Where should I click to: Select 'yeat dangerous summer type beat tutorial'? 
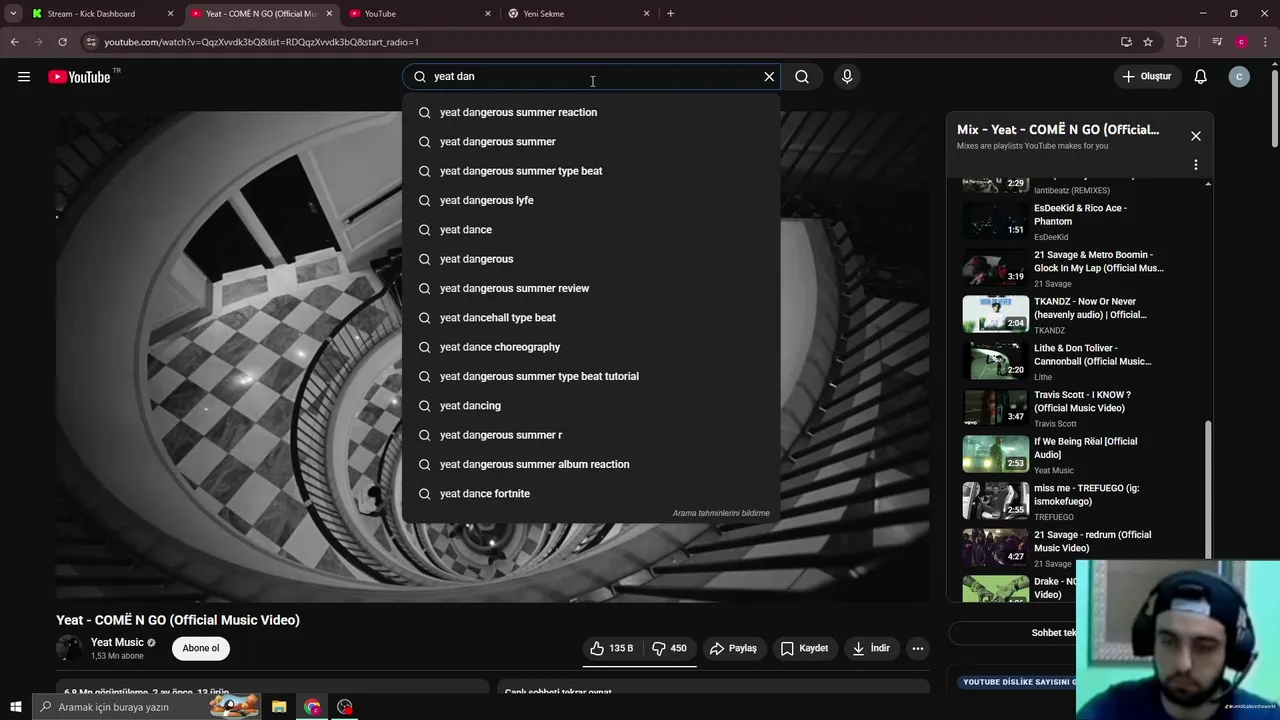(x=591, y=376)
